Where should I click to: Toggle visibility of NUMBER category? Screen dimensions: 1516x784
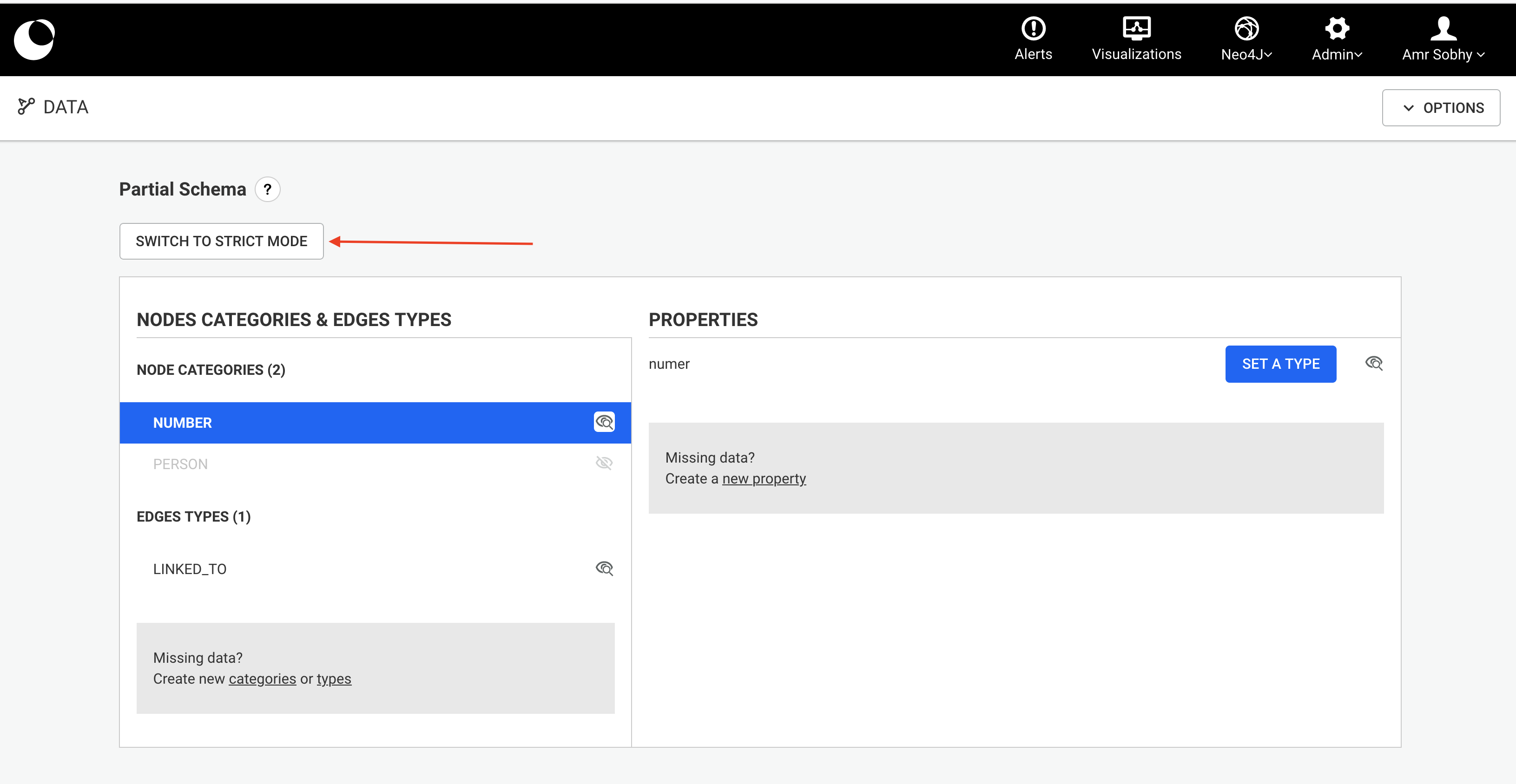(x=604, y=422)
